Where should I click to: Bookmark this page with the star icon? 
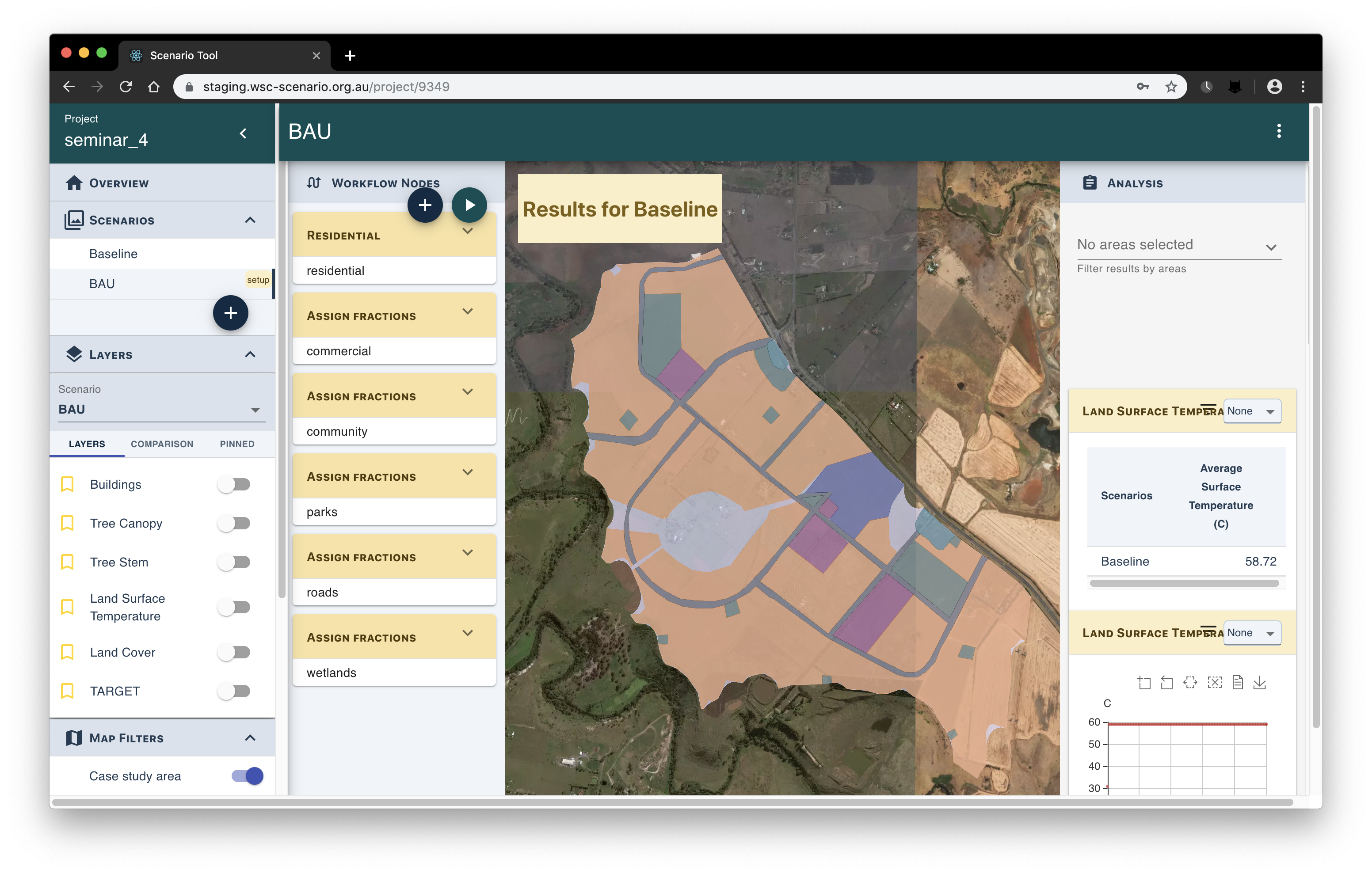coord(1171,87)
